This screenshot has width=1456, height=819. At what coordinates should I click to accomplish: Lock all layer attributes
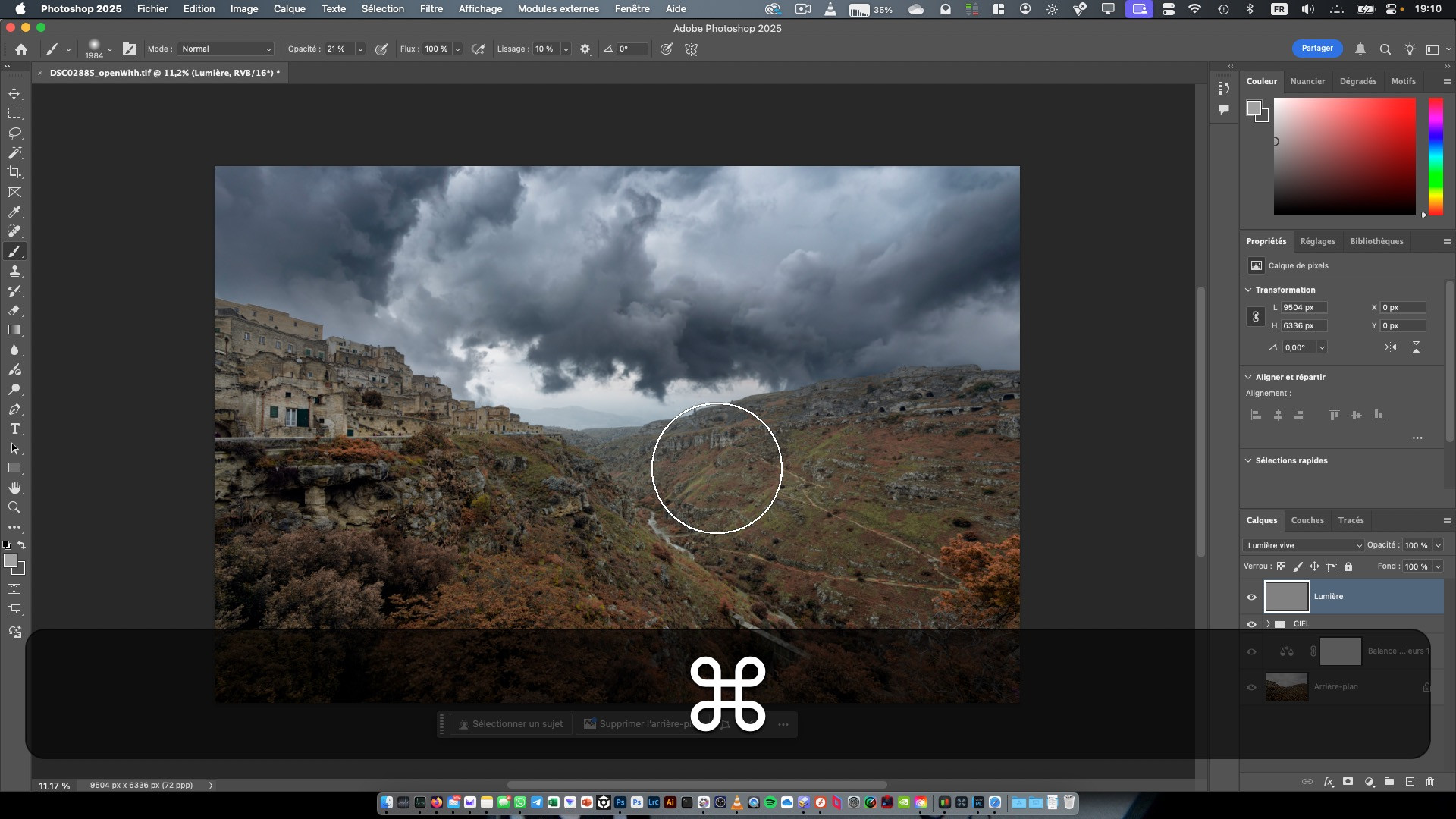point(1348,566)
